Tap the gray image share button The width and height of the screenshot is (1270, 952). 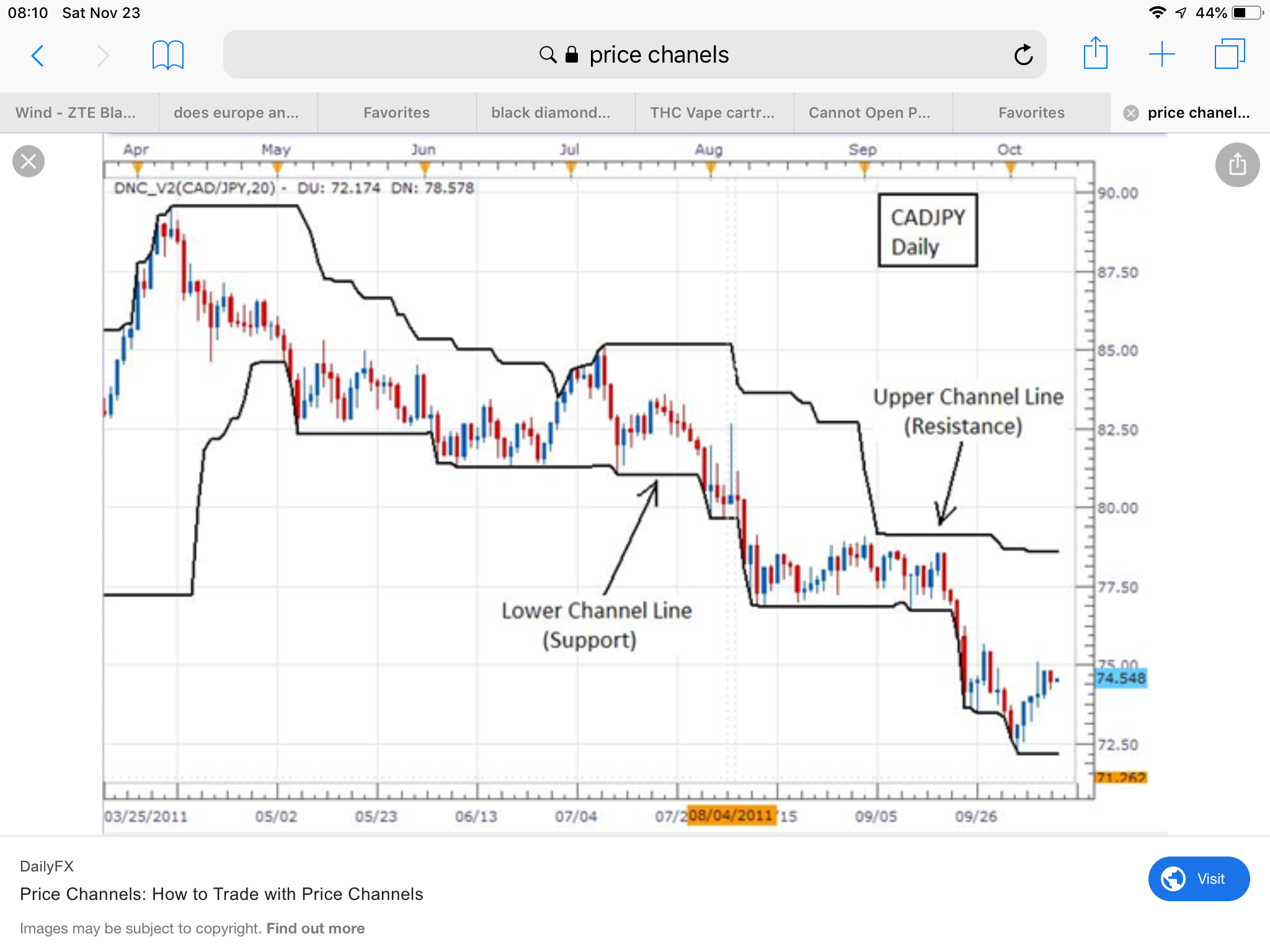pos(1237,165)
